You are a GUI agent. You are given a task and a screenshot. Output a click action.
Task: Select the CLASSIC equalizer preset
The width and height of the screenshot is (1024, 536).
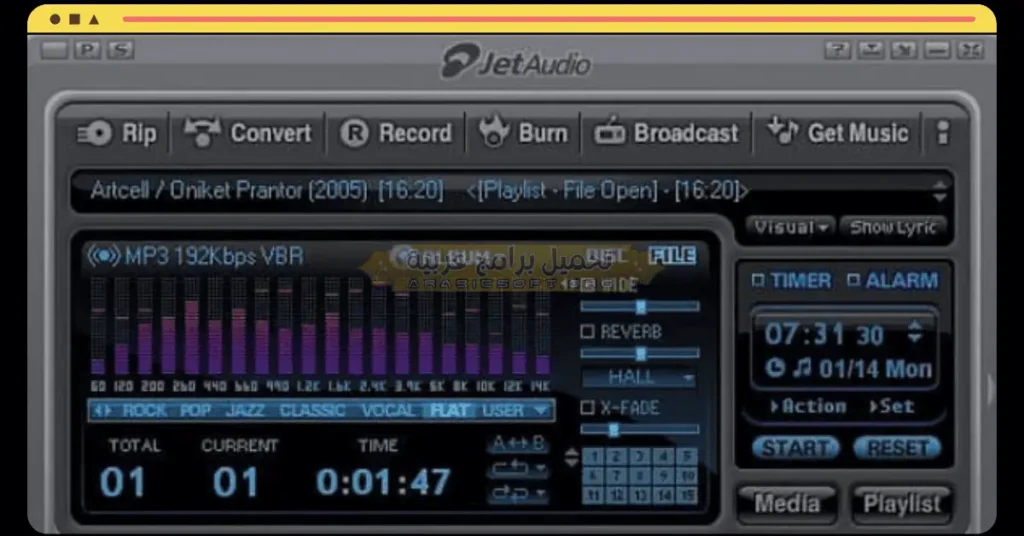(x=312, y=411)
